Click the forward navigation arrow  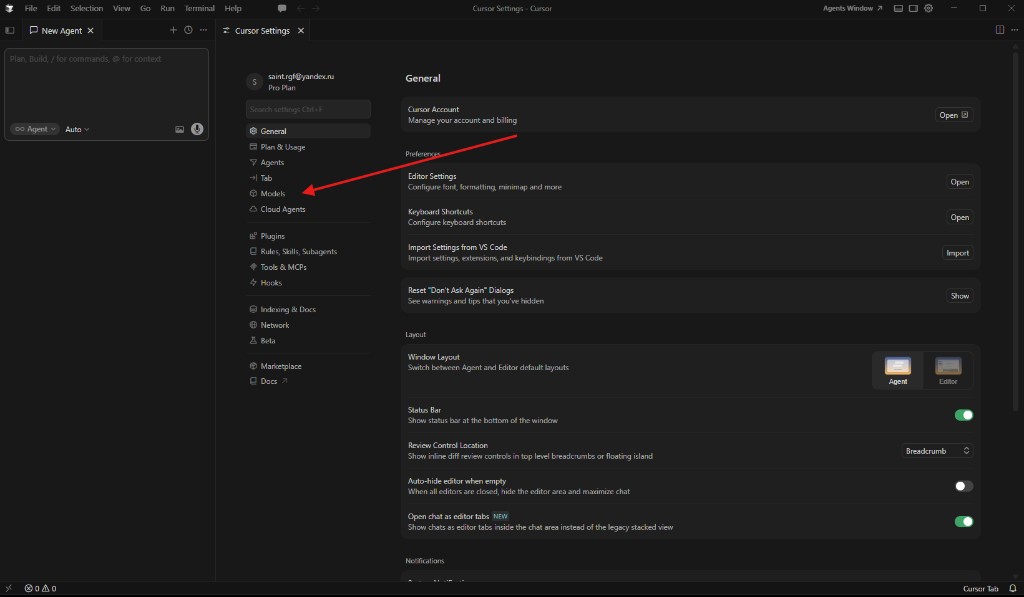click(x=316, y=8)
